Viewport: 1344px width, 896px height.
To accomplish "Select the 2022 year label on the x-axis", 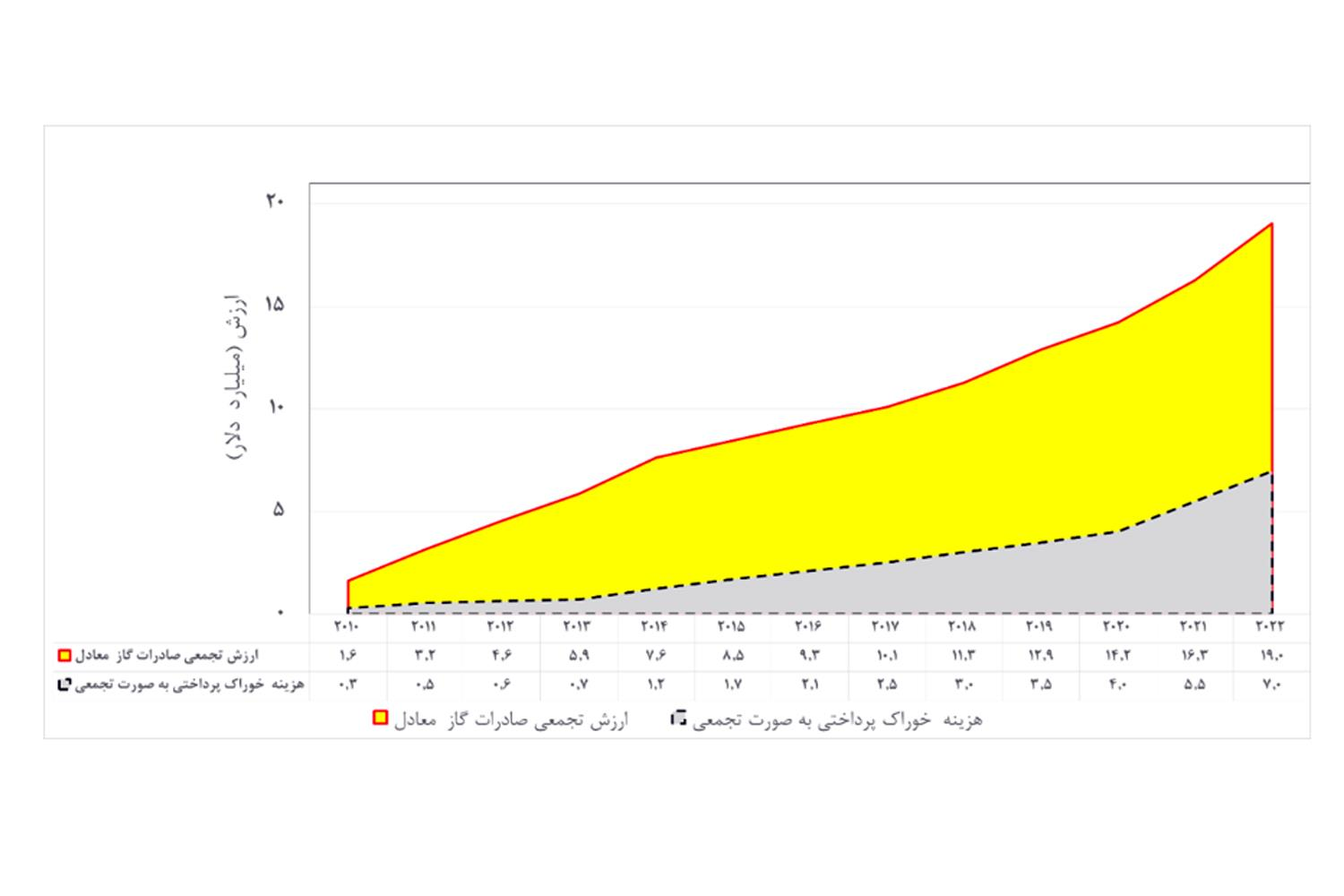I will [1271, 626].
